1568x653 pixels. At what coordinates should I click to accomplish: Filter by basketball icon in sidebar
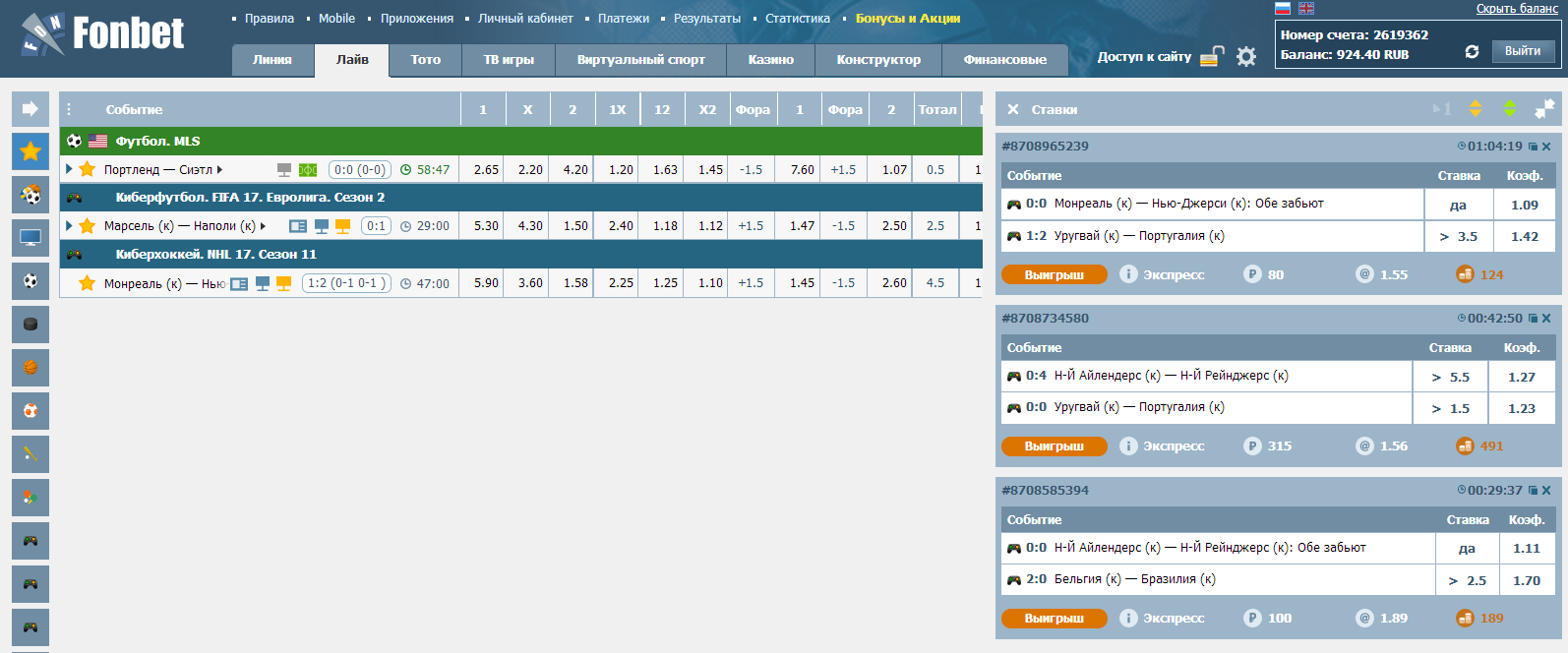30,368
